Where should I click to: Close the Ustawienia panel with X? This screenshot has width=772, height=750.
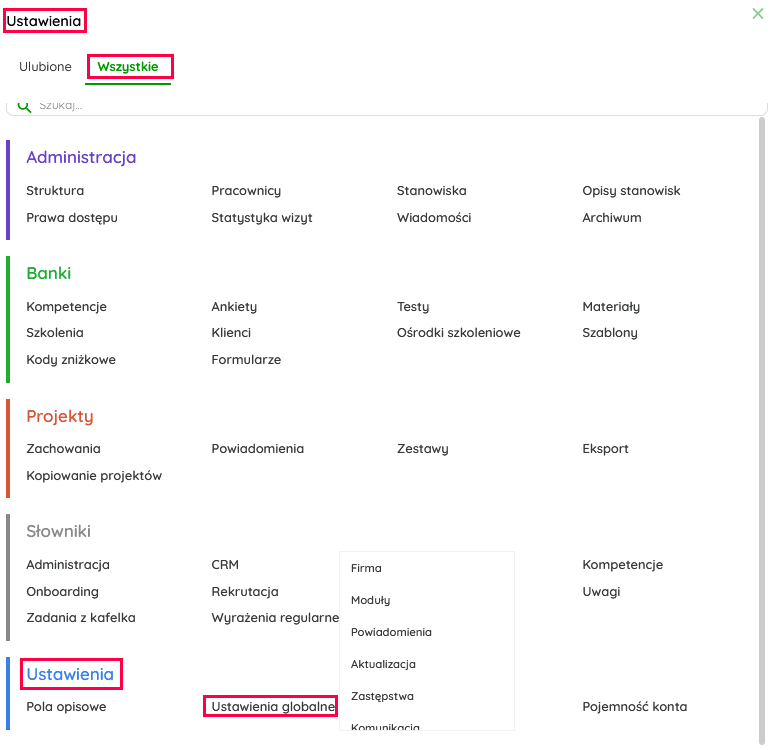click(x=757, y=14)
